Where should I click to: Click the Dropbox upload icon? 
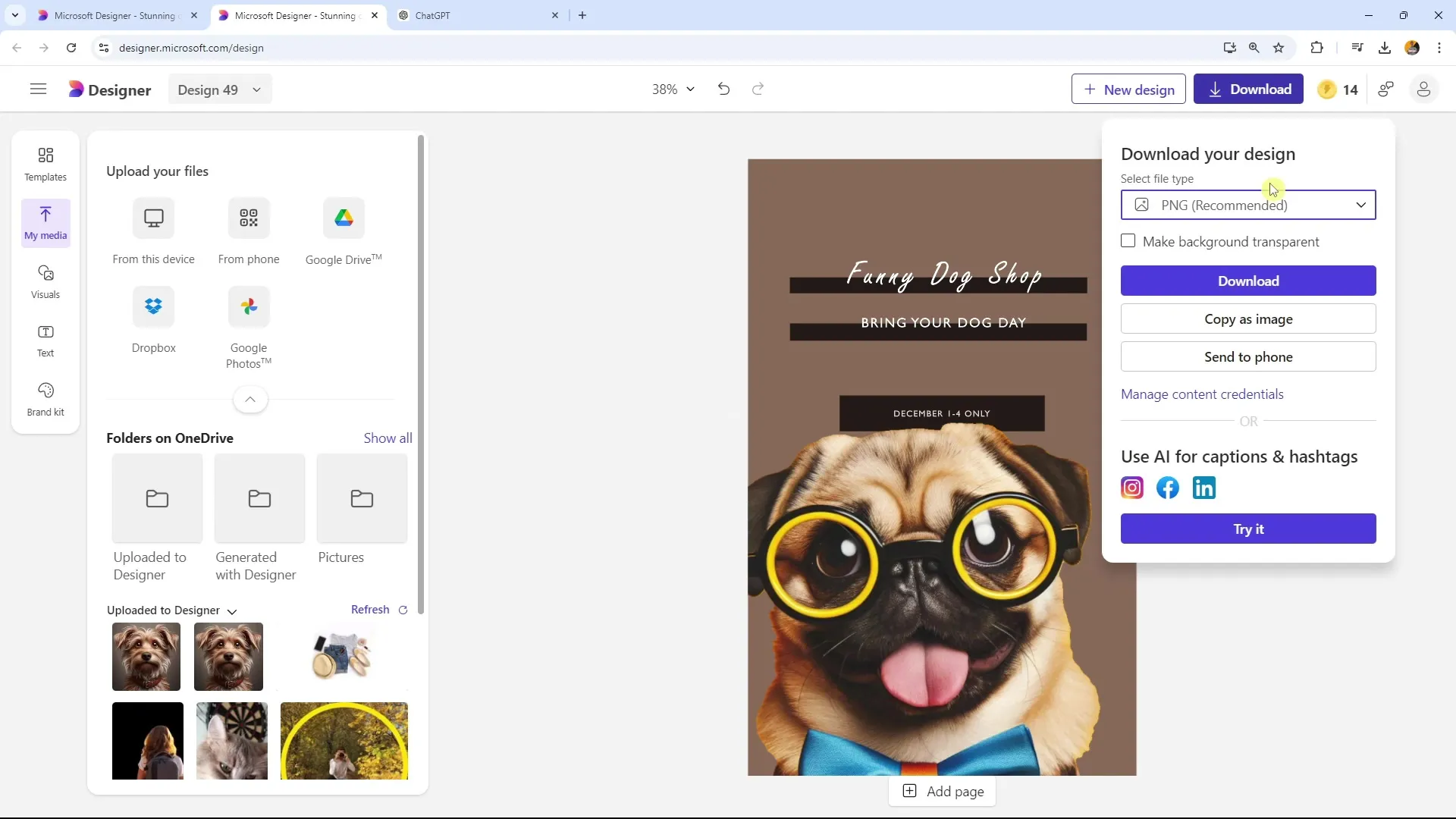(x=154, y=306)
